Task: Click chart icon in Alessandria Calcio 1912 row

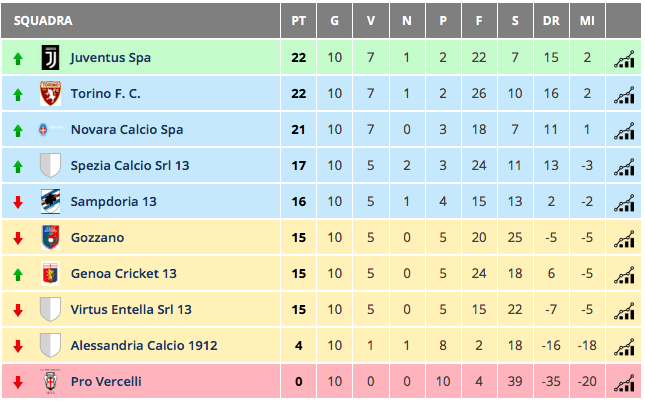Action: [x=624, y=347]
